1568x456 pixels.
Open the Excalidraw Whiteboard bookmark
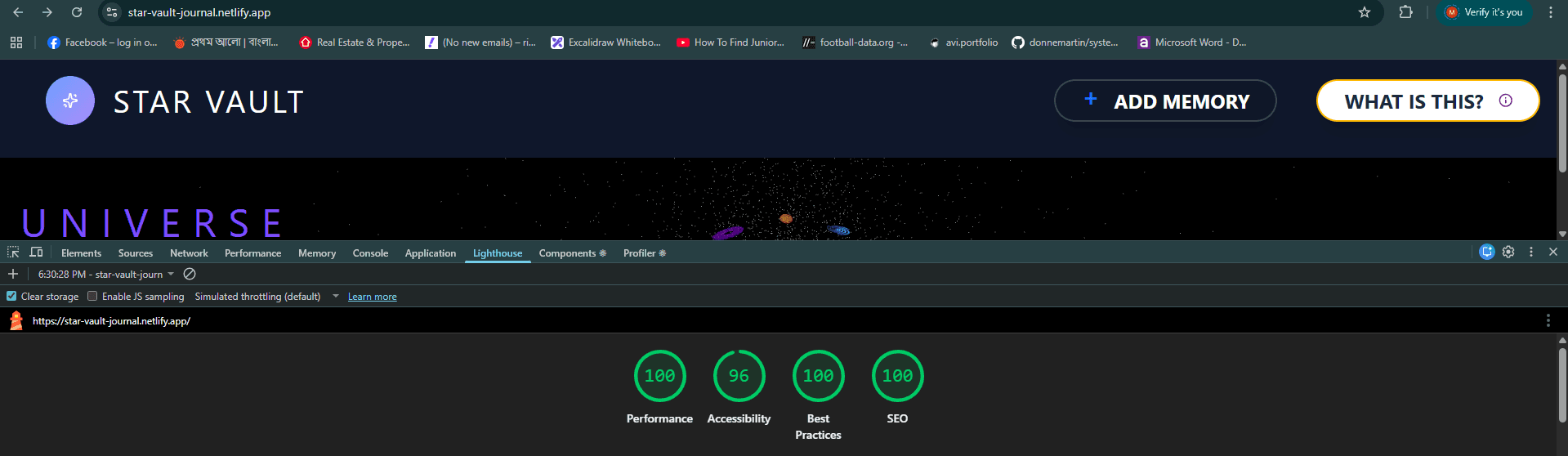(605, 42)
